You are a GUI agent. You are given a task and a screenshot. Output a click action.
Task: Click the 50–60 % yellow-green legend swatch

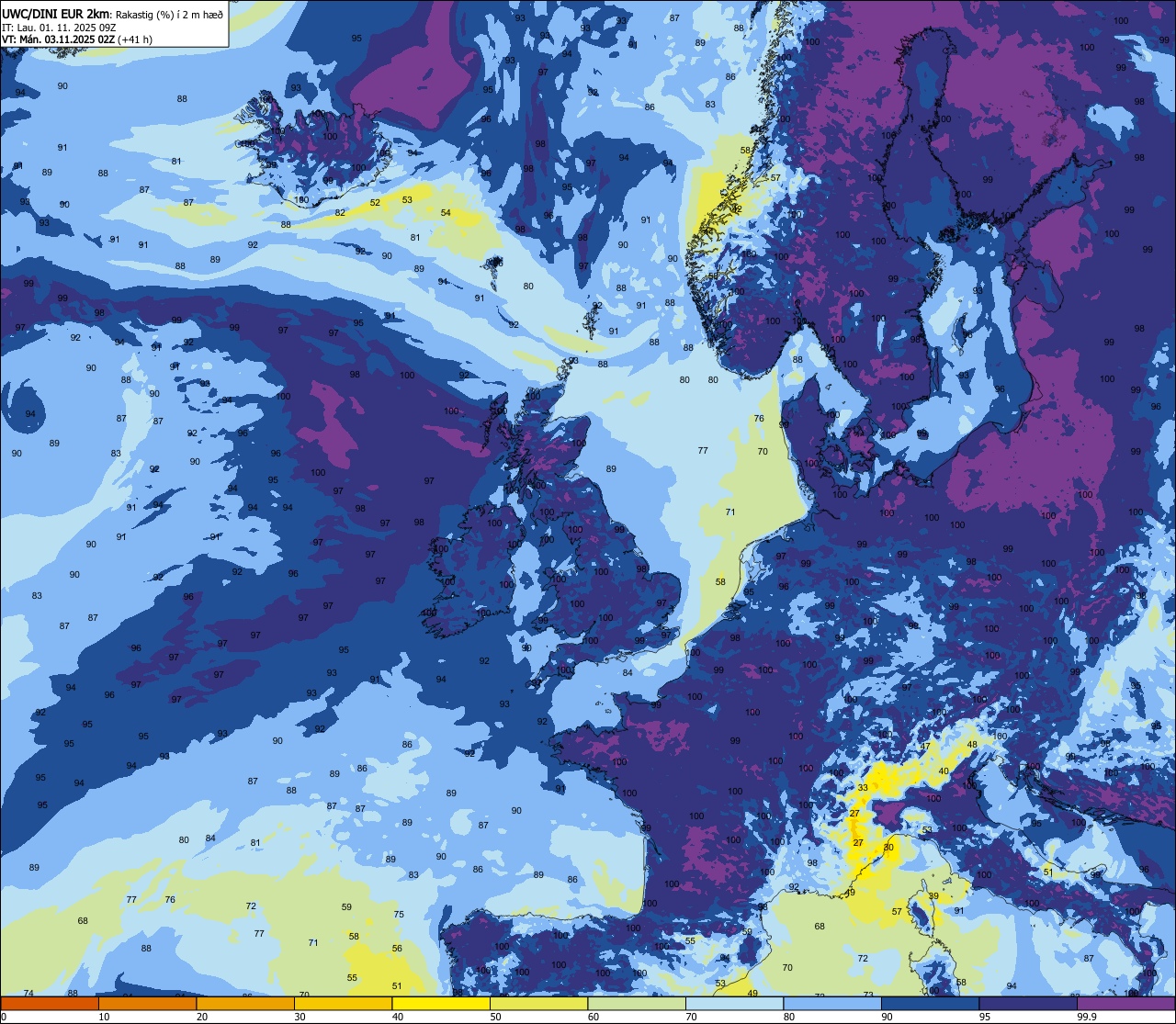pos(538,1003)
